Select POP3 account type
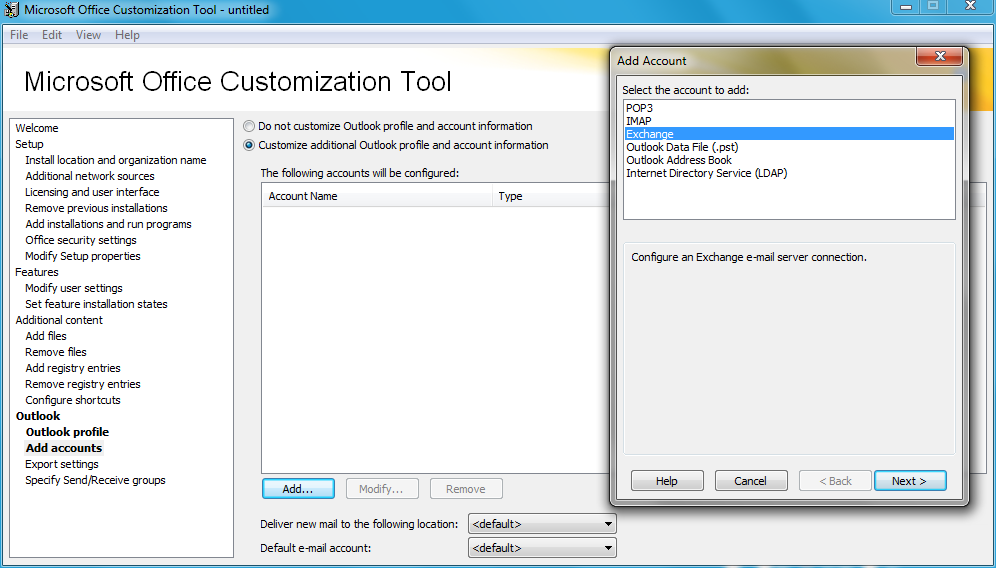Viewport: 996px width, 568px height. [x=789, y=108]
